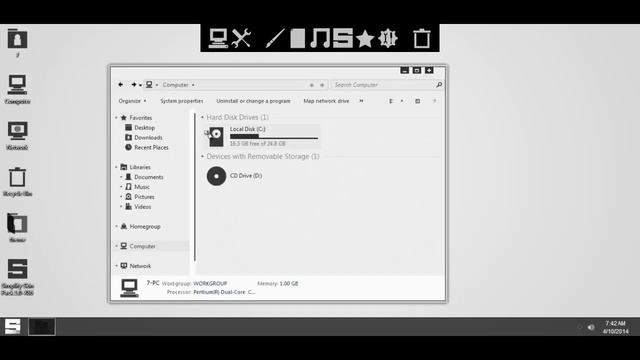Open Downloads under Favorites

[x=144, y=138]
